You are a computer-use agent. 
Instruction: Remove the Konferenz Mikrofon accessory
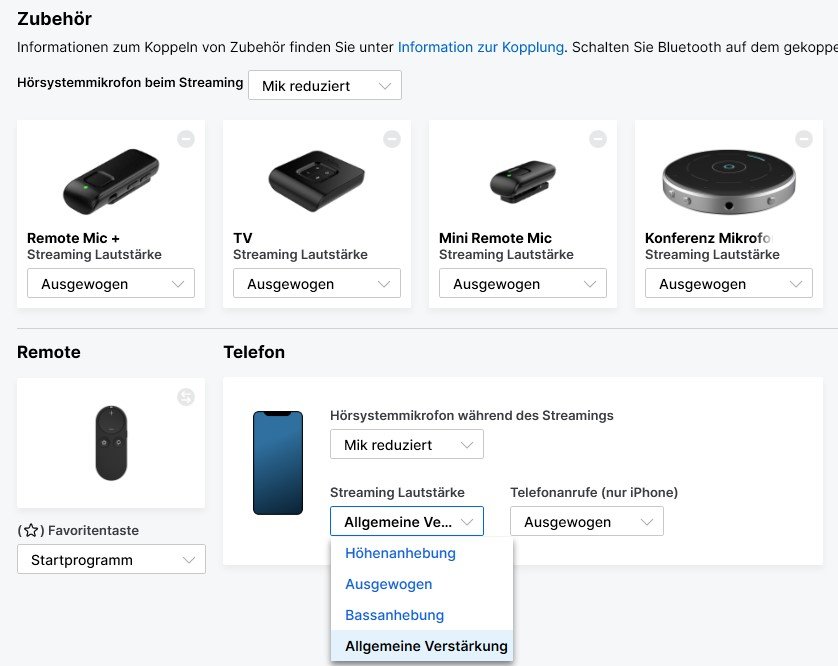(804, 140)
